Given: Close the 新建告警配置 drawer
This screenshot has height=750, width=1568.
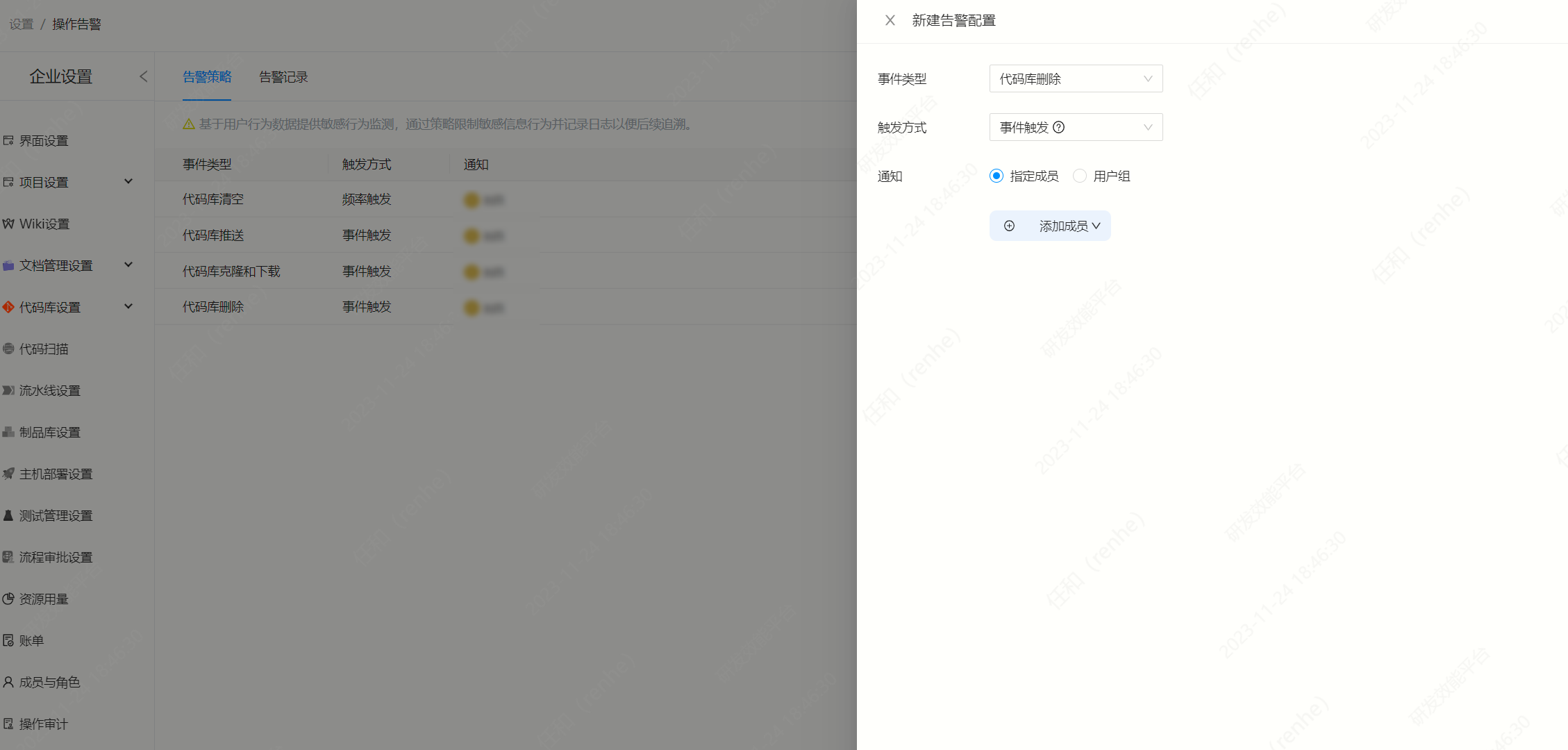Looking at the screenshot, I should pyautogui.click(x=890, y=20).
